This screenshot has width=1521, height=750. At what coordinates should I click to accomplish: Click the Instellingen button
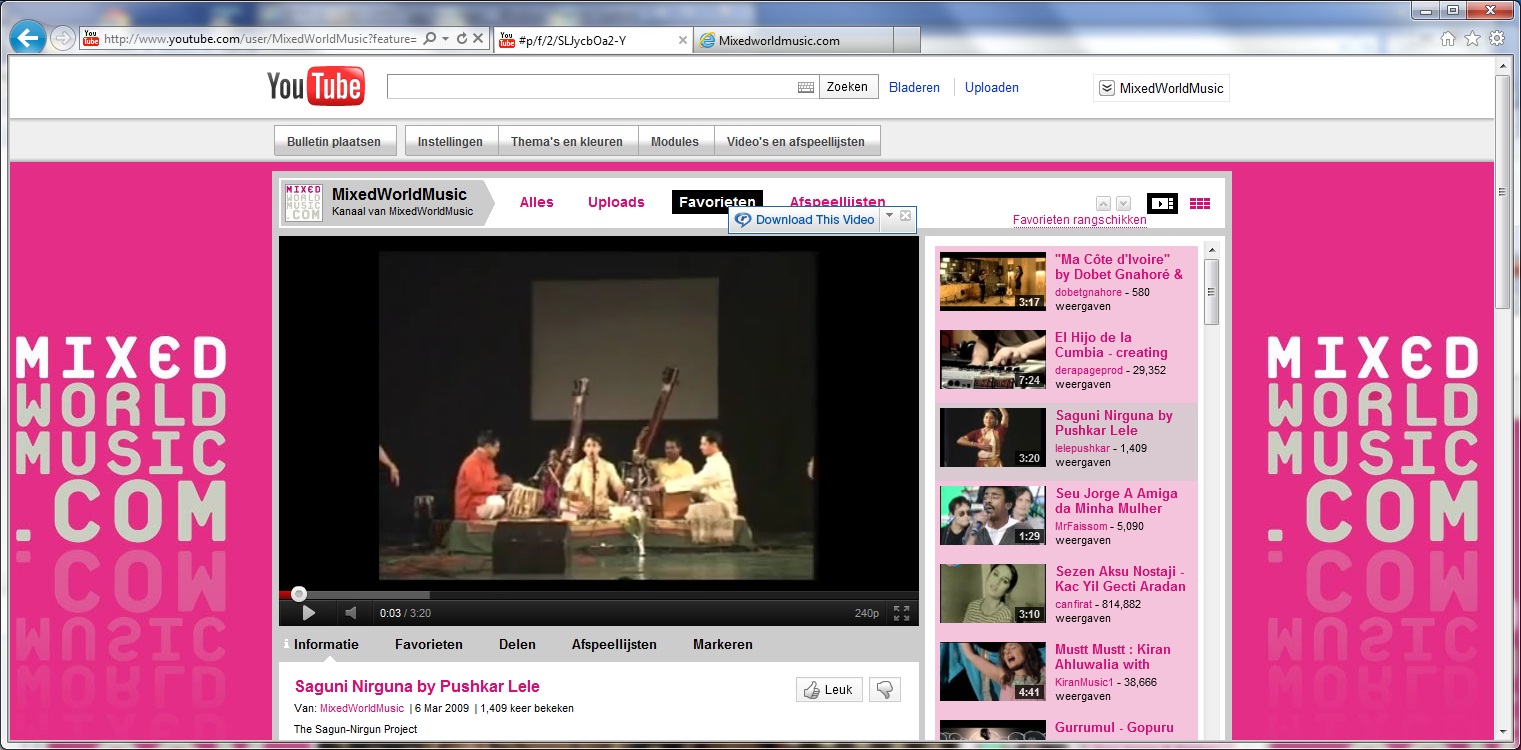pos(451,142)
